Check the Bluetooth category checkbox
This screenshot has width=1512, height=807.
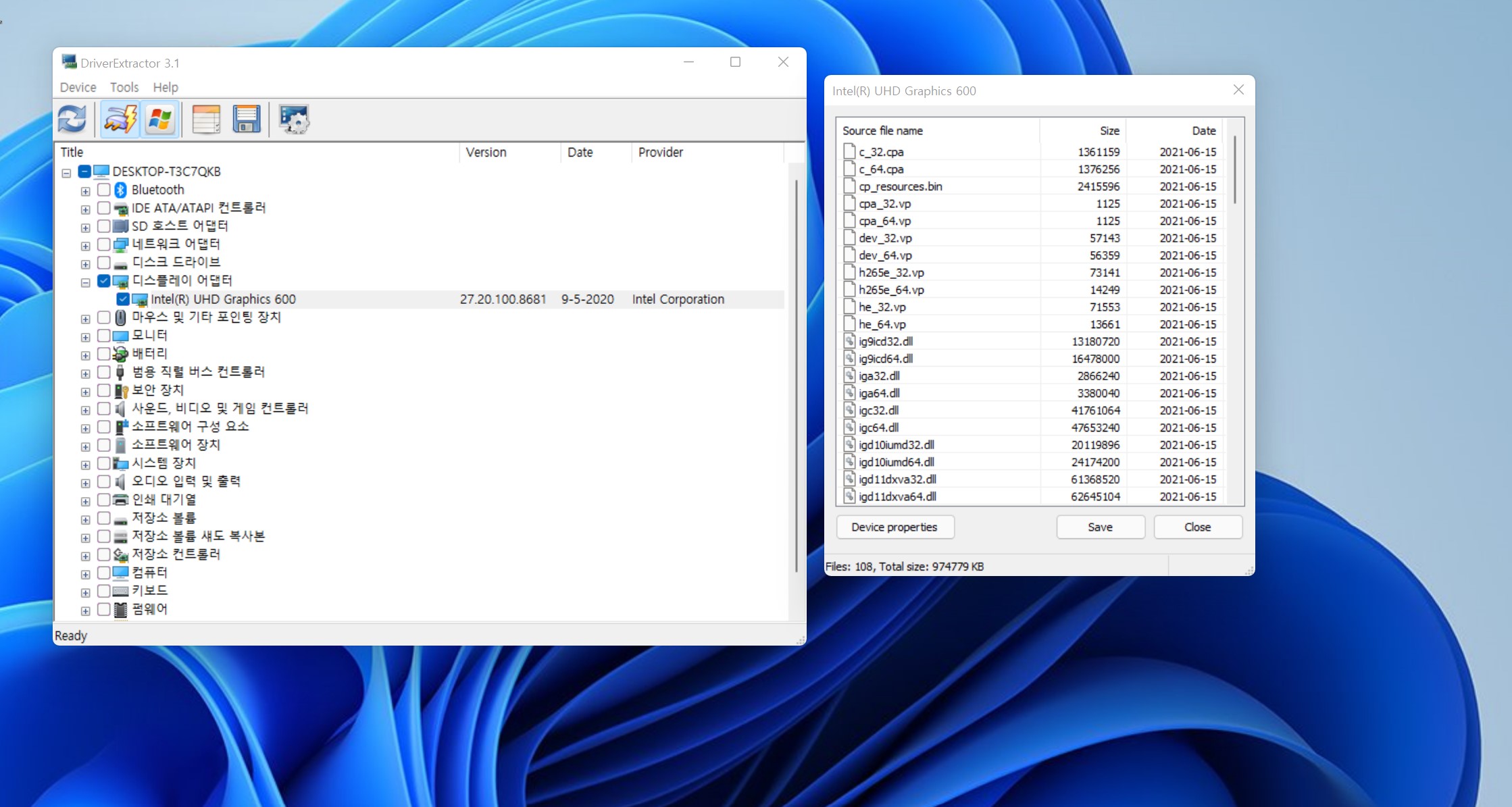pos(103,189)
